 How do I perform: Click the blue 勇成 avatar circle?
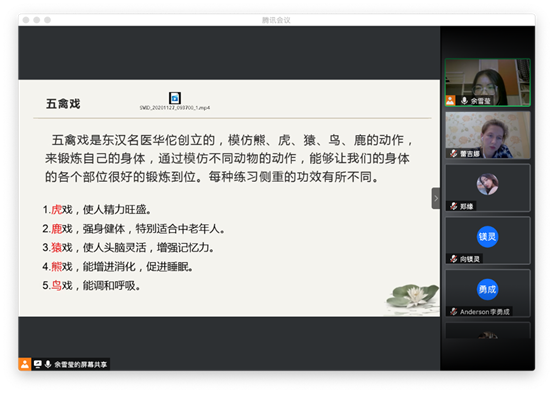pos(487,289)
